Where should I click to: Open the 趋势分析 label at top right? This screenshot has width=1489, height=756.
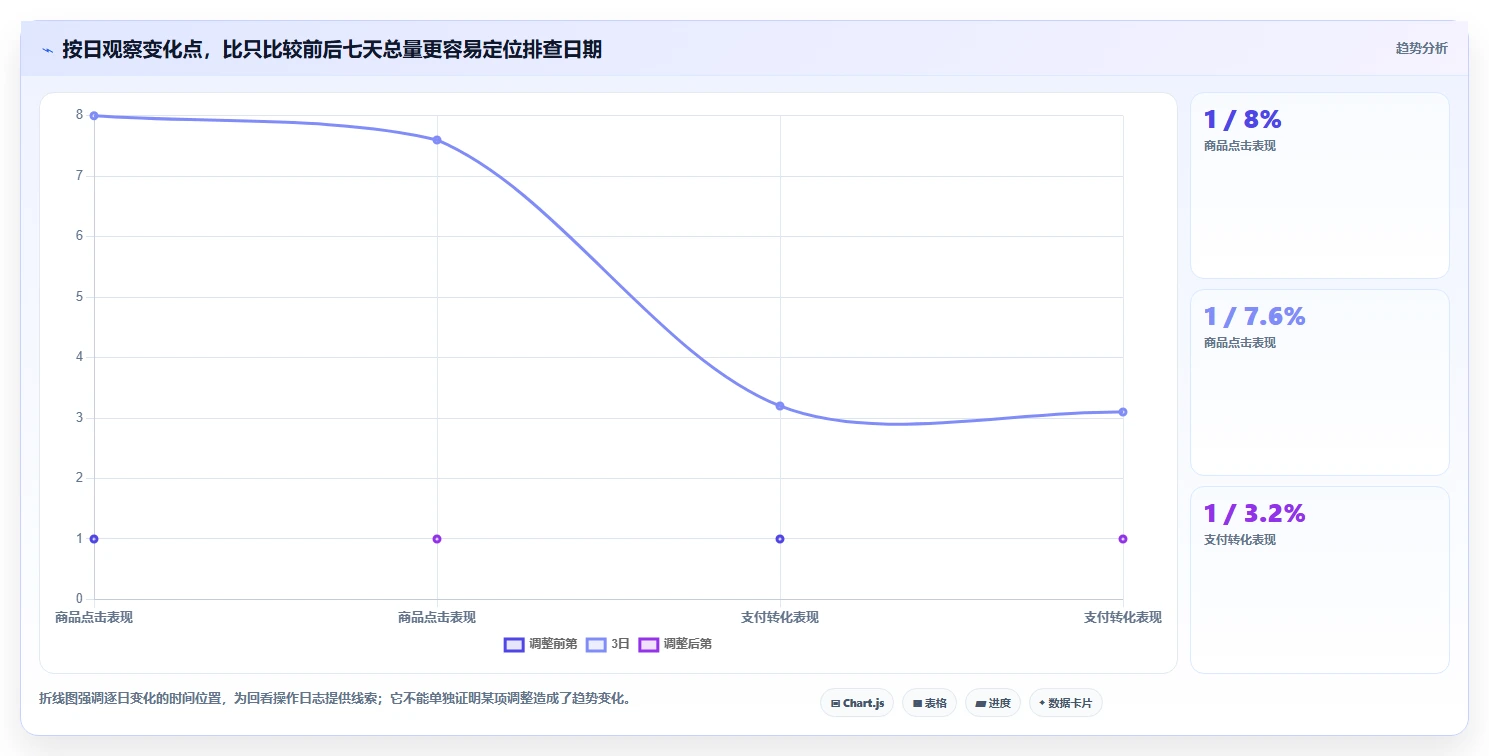(1421, 48)
